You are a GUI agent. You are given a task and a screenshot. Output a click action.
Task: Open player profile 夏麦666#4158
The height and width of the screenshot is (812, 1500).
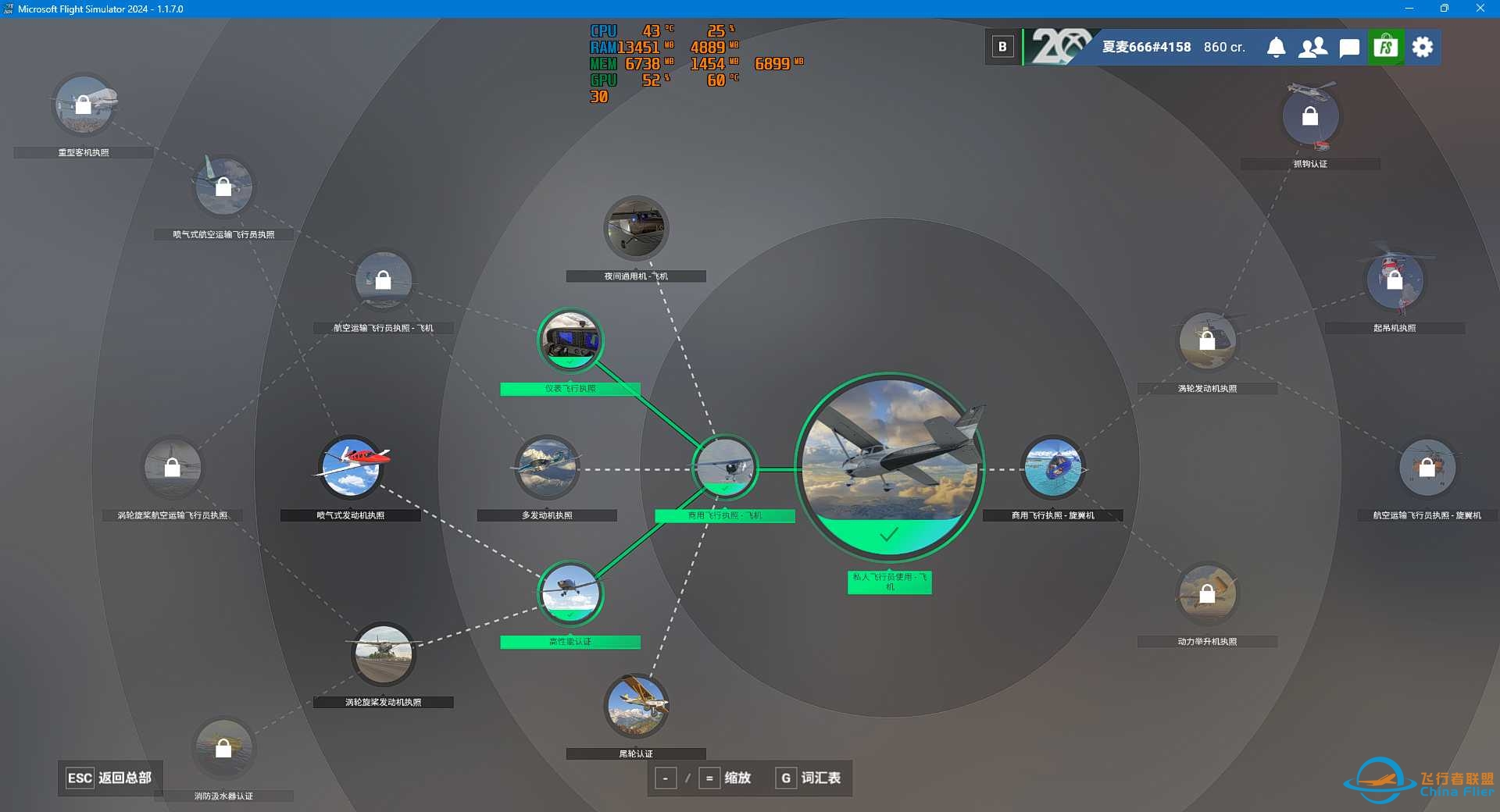1146,47
